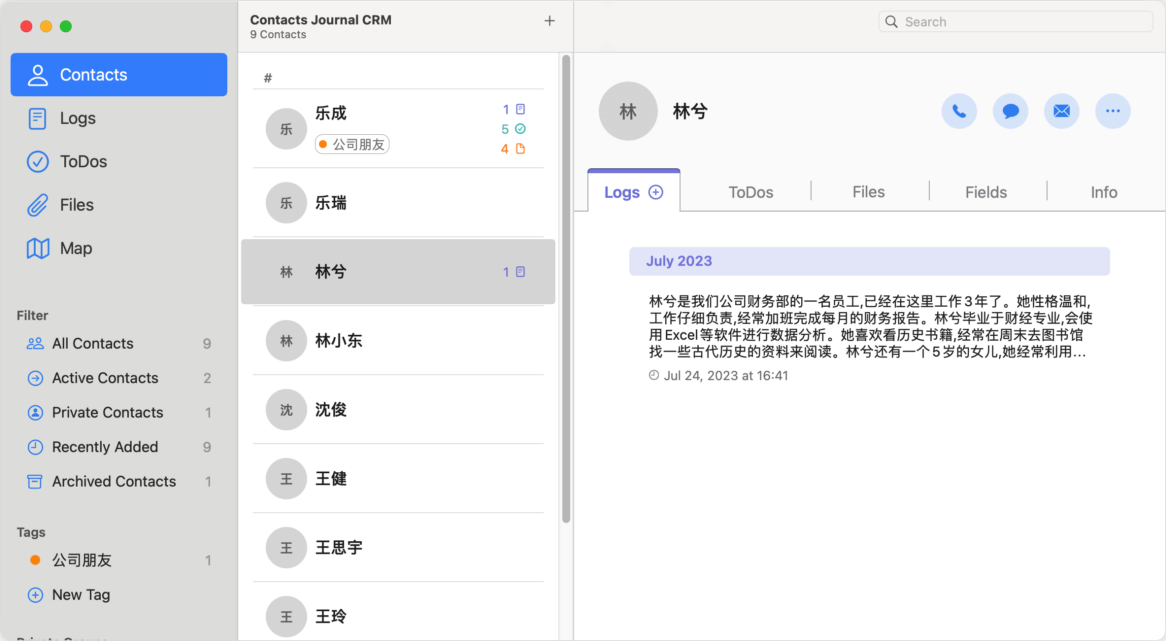This screenshot has width=1166, height=641.
Task: Click the 王健 avatar circle
Action: (x=286, y=479)
